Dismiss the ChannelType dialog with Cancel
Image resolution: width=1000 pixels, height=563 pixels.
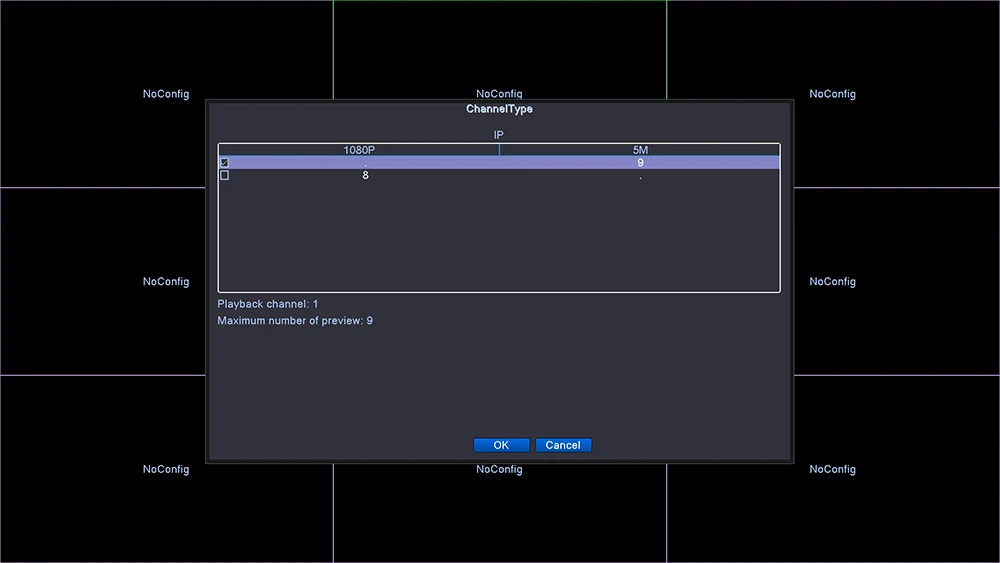tap(563, 445)
